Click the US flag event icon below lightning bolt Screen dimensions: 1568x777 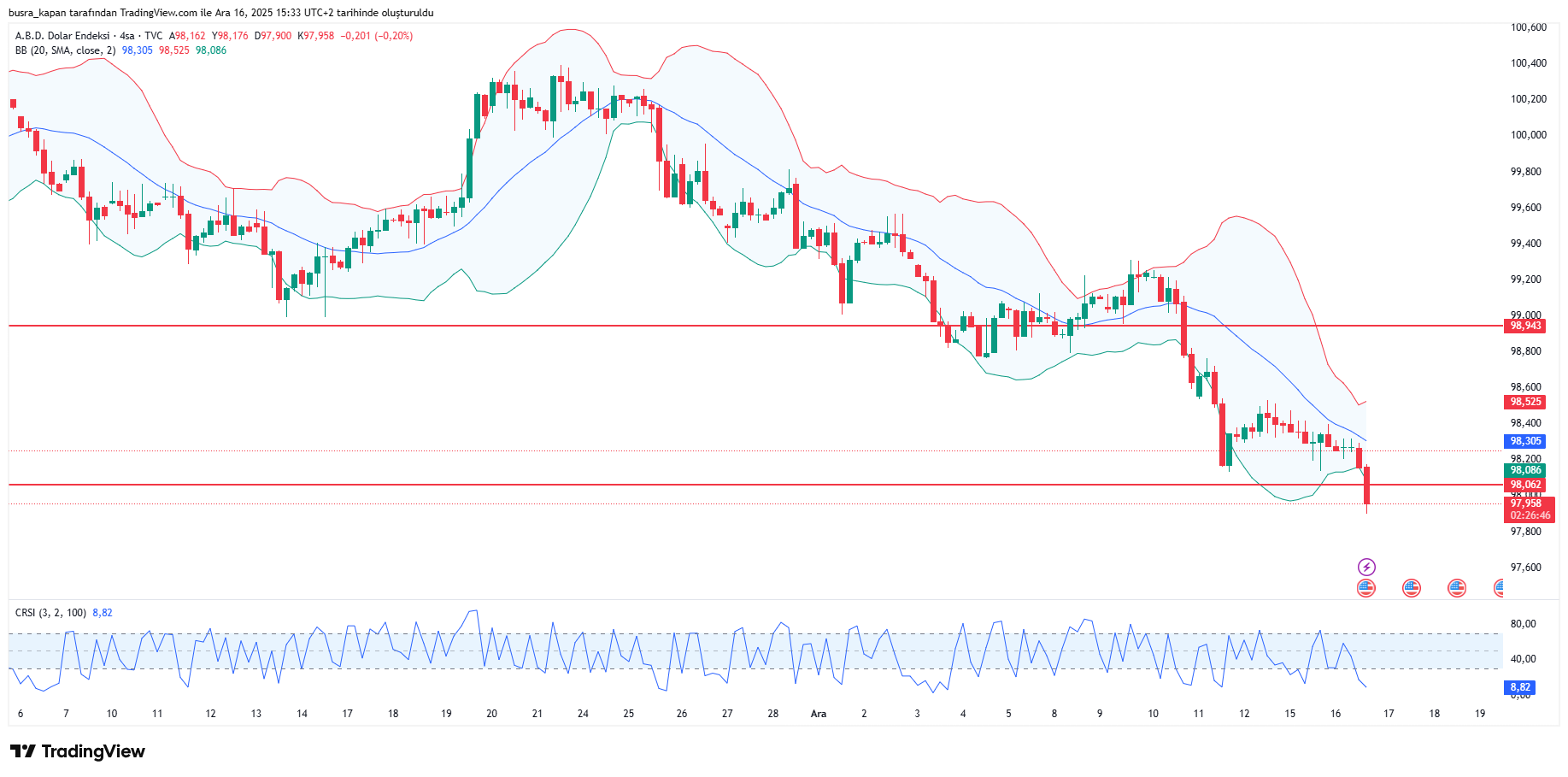tap(1366, 587)
